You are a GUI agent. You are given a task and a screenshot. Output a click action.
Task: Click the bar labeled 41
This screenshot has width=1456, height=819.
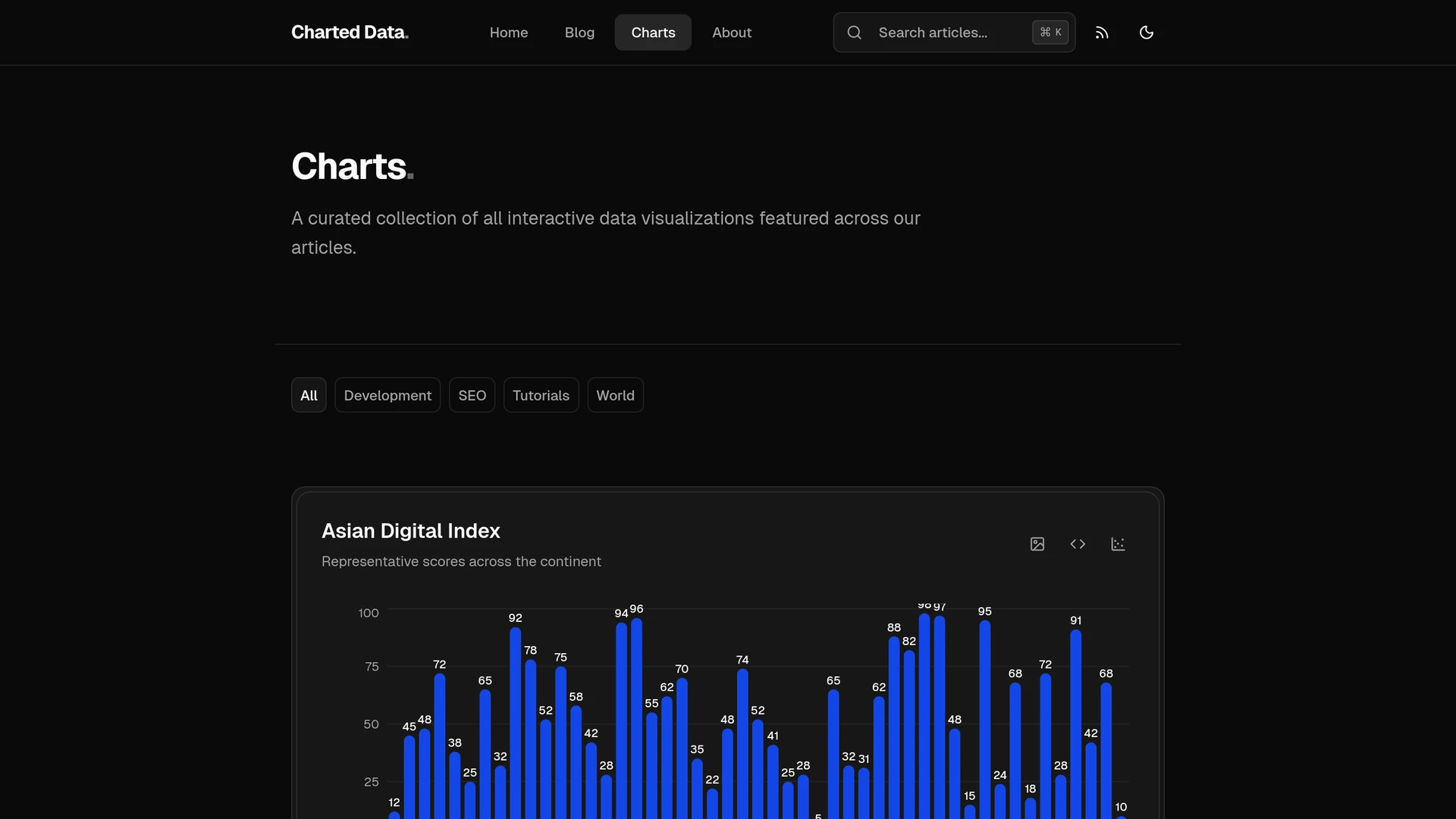[773, 782]
